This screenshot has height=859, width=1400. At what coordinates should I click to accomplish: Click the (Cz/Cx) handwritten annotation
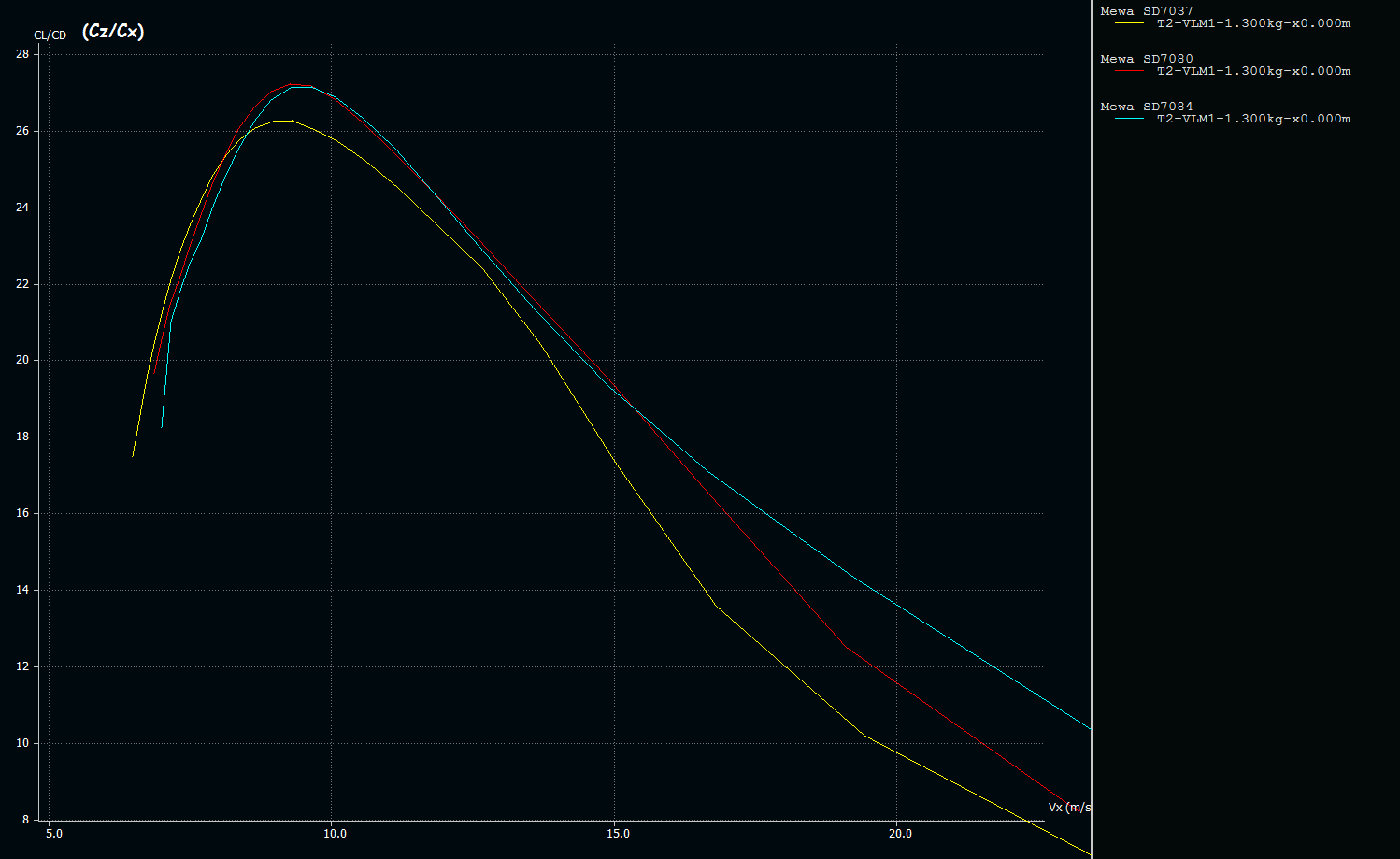coord(113,32)
